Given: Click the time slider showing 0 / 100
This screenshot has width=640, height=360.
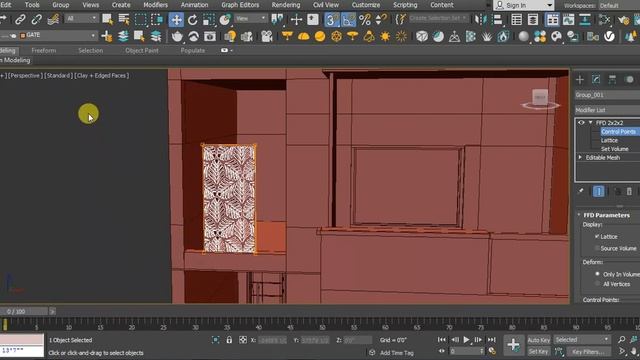Looking at the screenshot, I should tap(24, 311).
